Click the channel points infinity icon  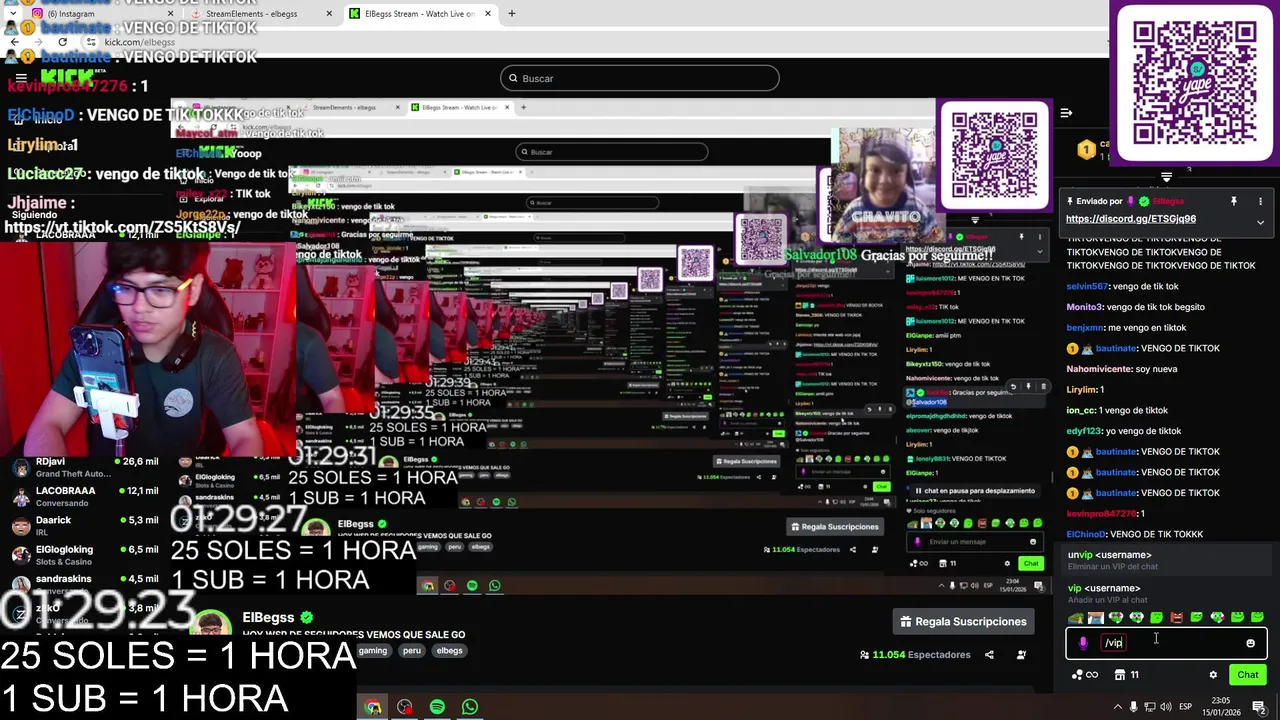1084,675
